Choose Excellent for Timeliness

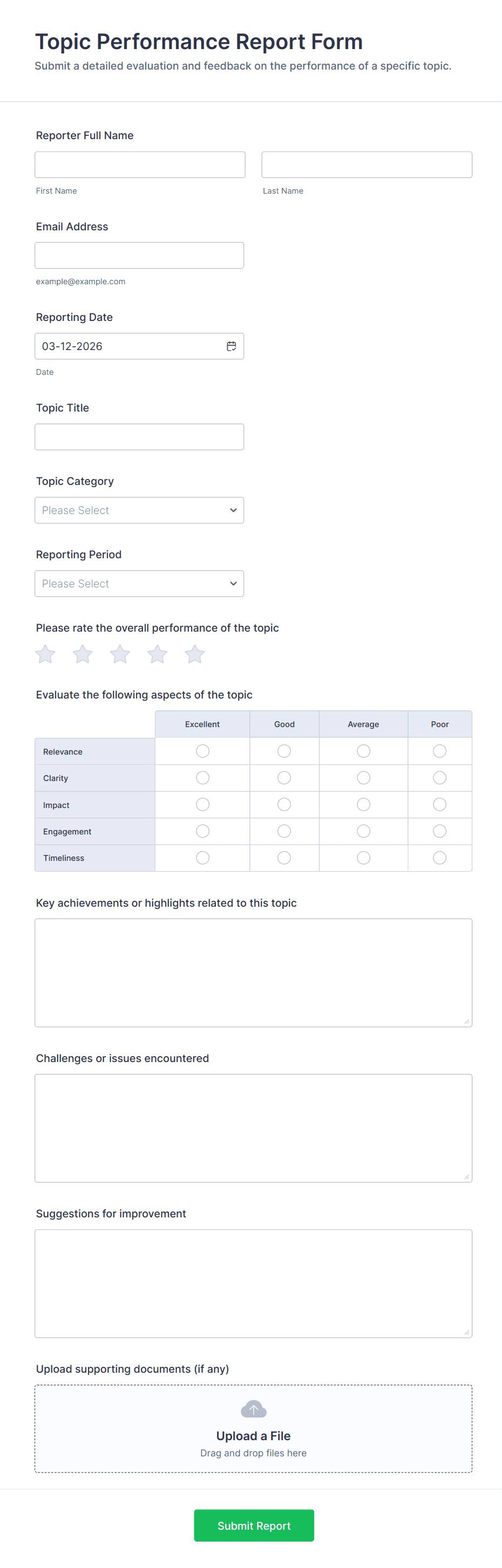[x=203, y=858]
